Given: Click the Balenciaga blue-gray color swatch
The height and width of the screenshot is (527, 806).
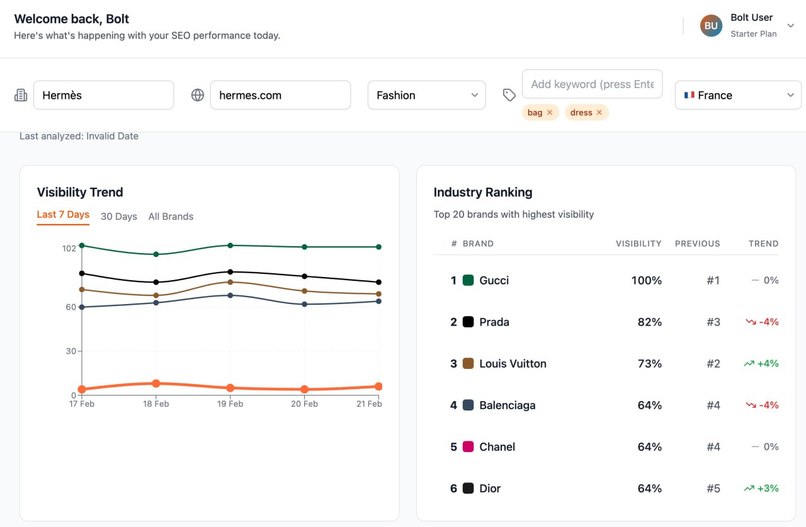Looking at the screenshot, I should (x=468, y=405).
